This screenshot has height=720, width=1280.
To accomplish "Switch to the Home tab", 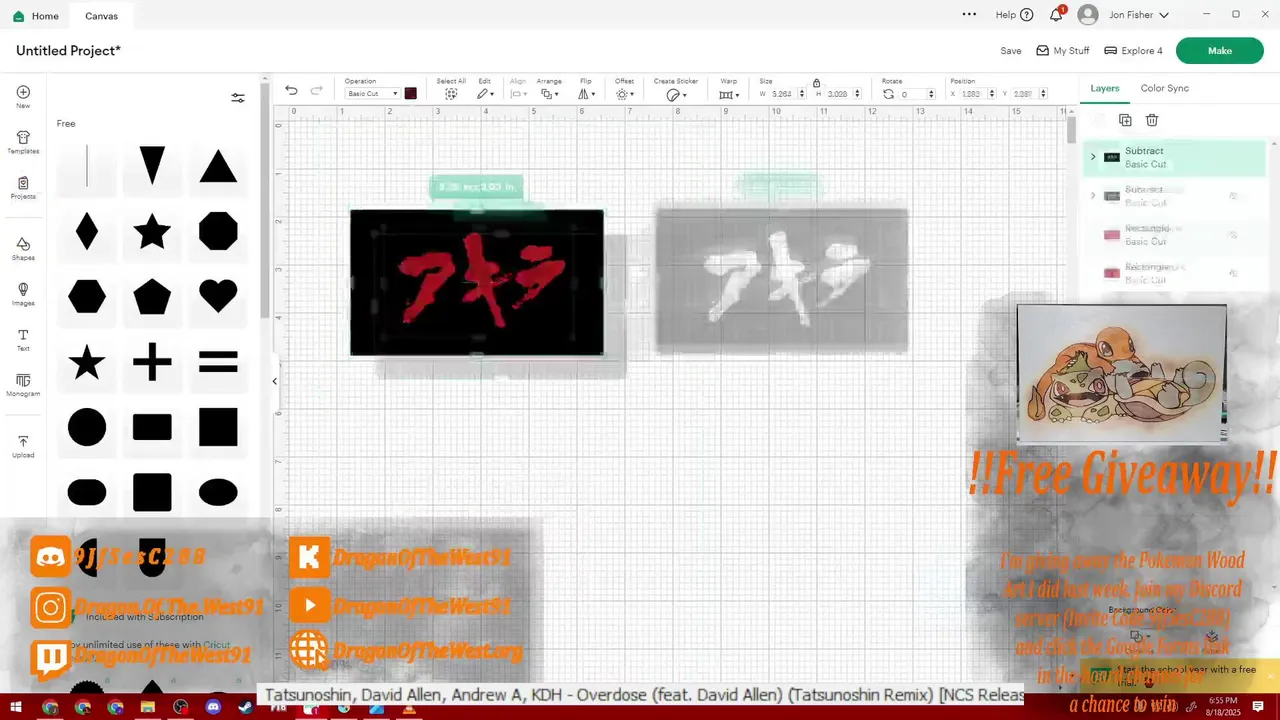I will pyautogui.click(x=35, y=16).
